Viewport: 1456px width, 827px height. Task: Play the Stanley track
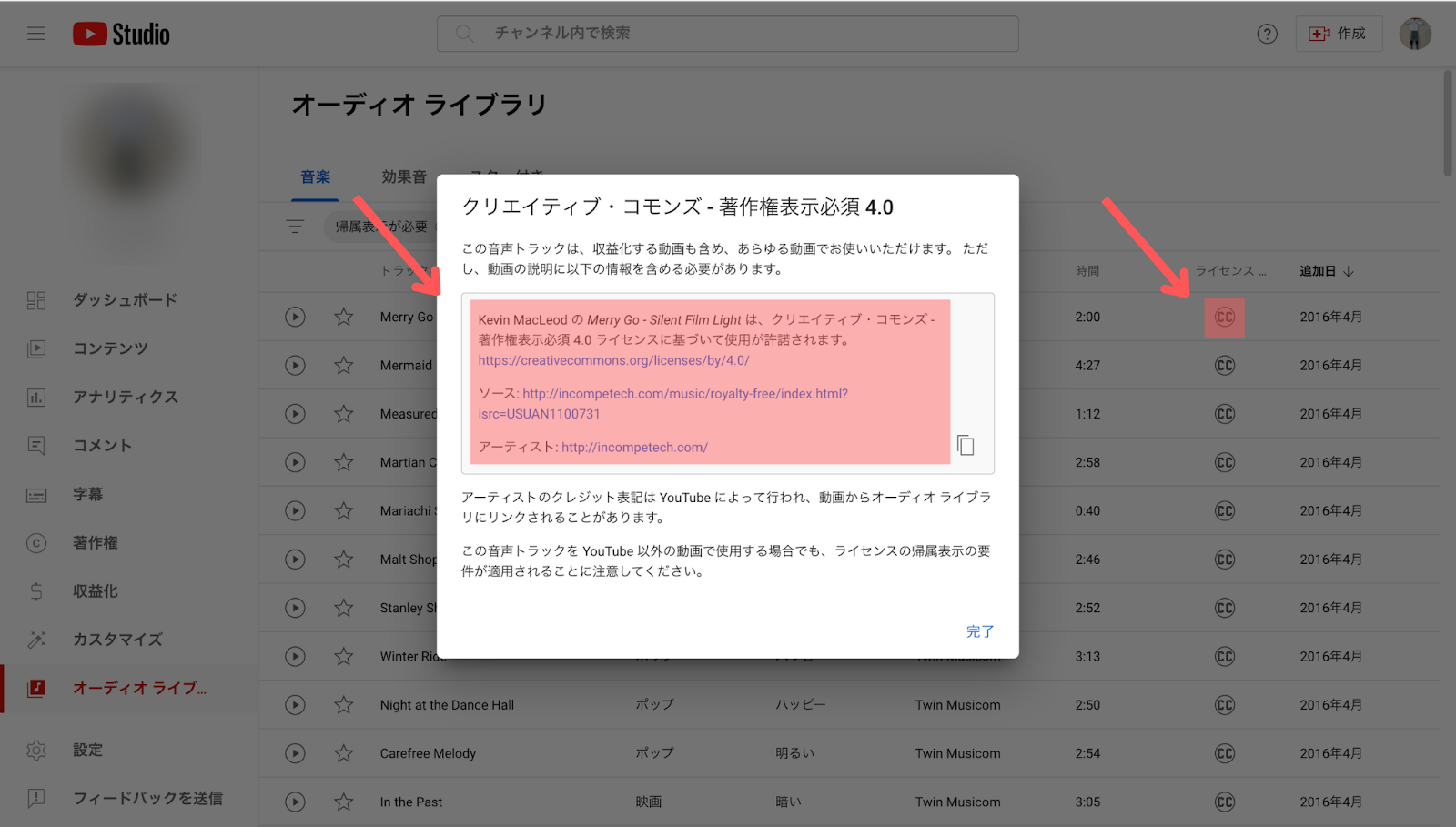[295, 608]
